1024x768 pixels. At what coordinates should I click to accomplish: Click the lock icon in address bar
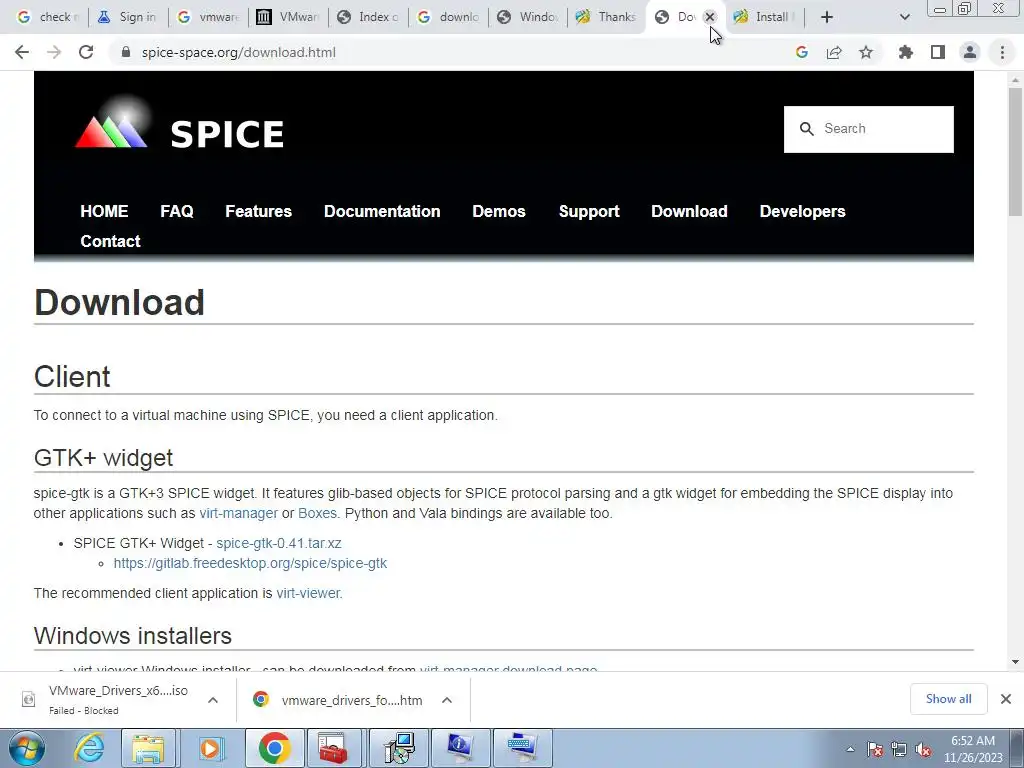126,52
